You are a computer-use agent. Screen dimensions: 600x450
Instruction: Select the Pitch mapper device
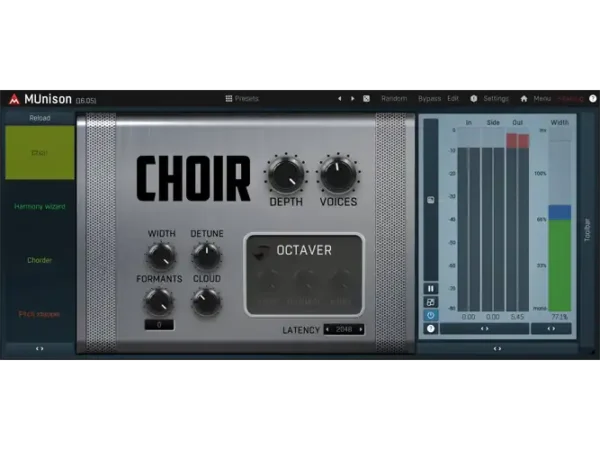(x=40, y=314)
